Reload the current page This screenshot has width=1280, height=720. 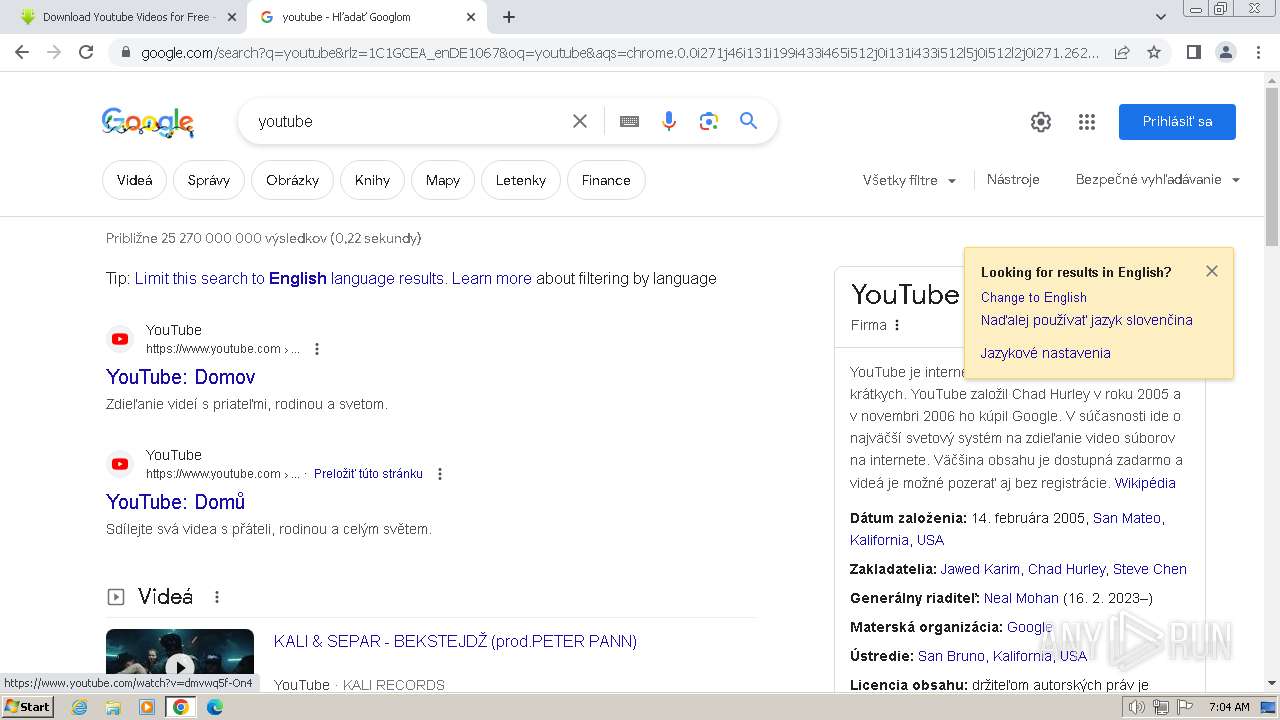(x=86, y=52)
